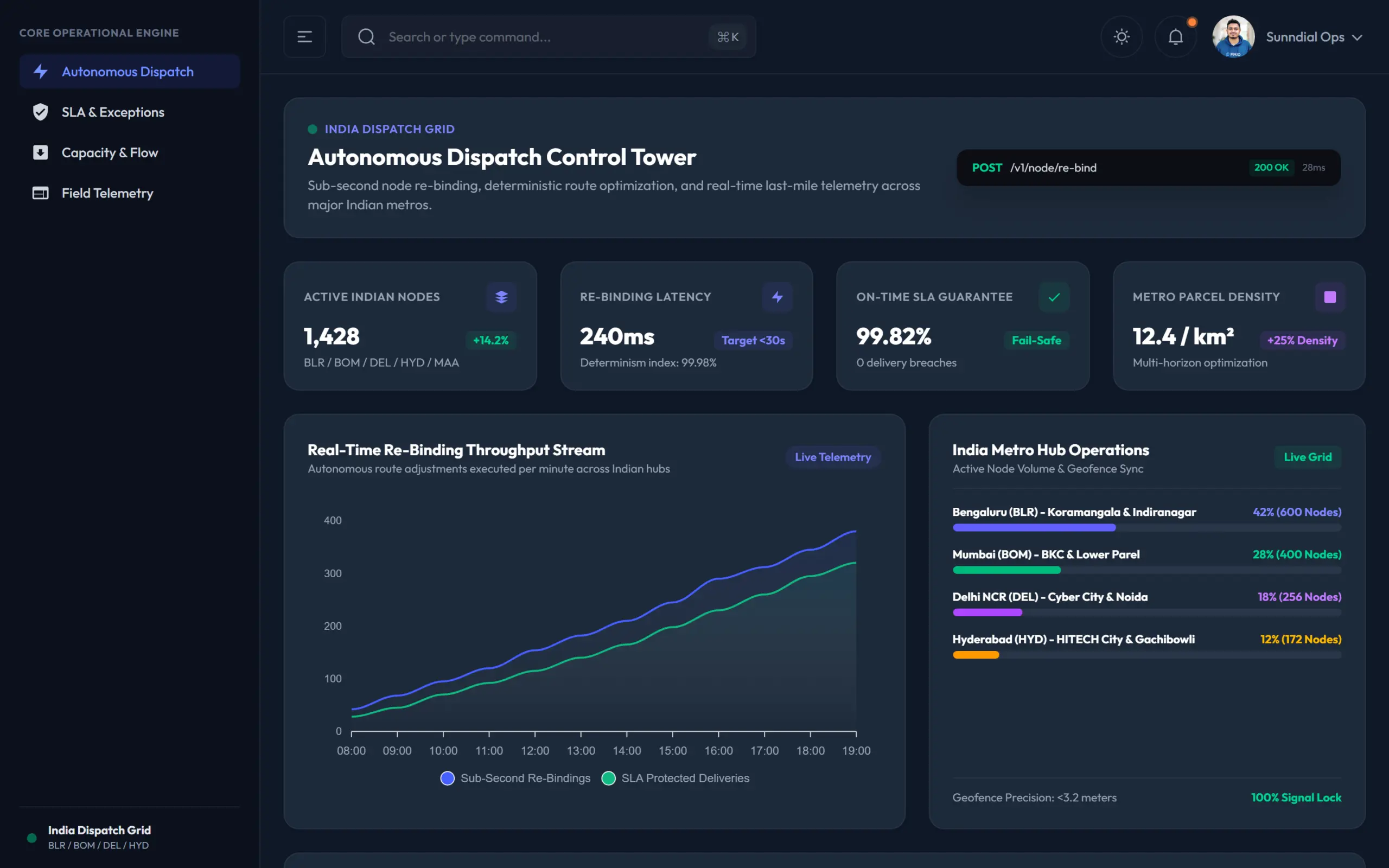The width and height of the screenshot is (1389, 868).
Task: Click the Live Grid badge
Action: click(1308, 457)
